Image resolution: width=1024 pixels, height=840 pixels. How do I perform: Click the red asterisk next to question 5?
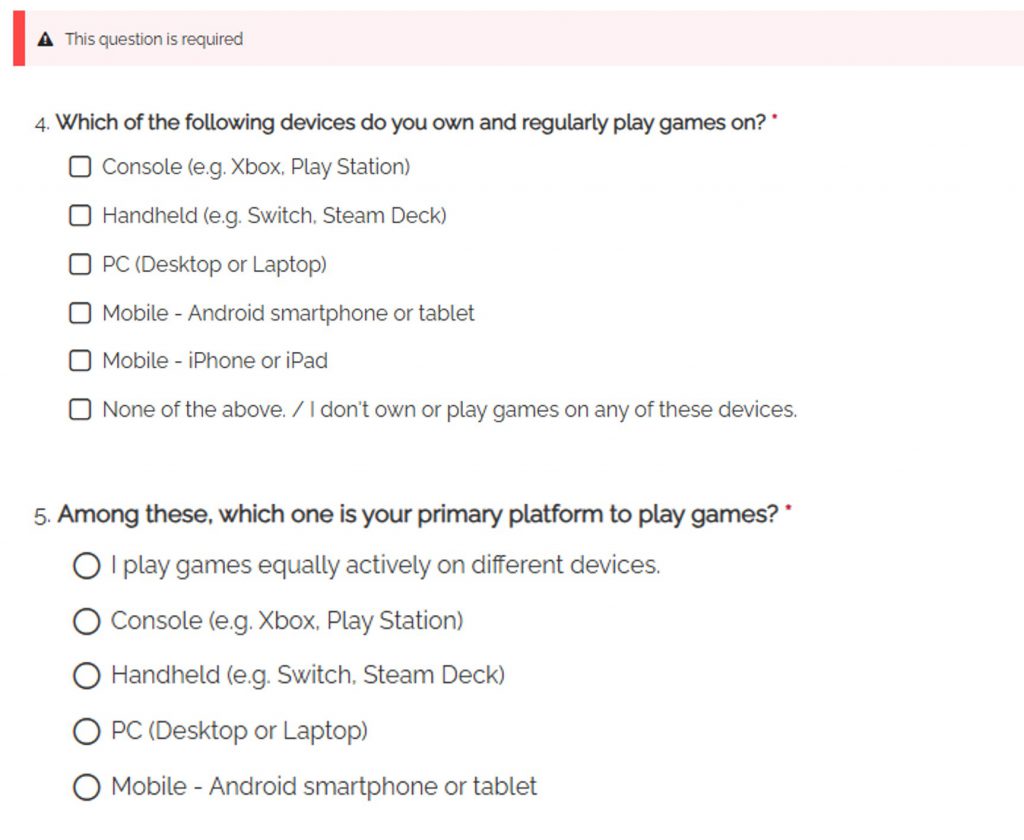788,511
